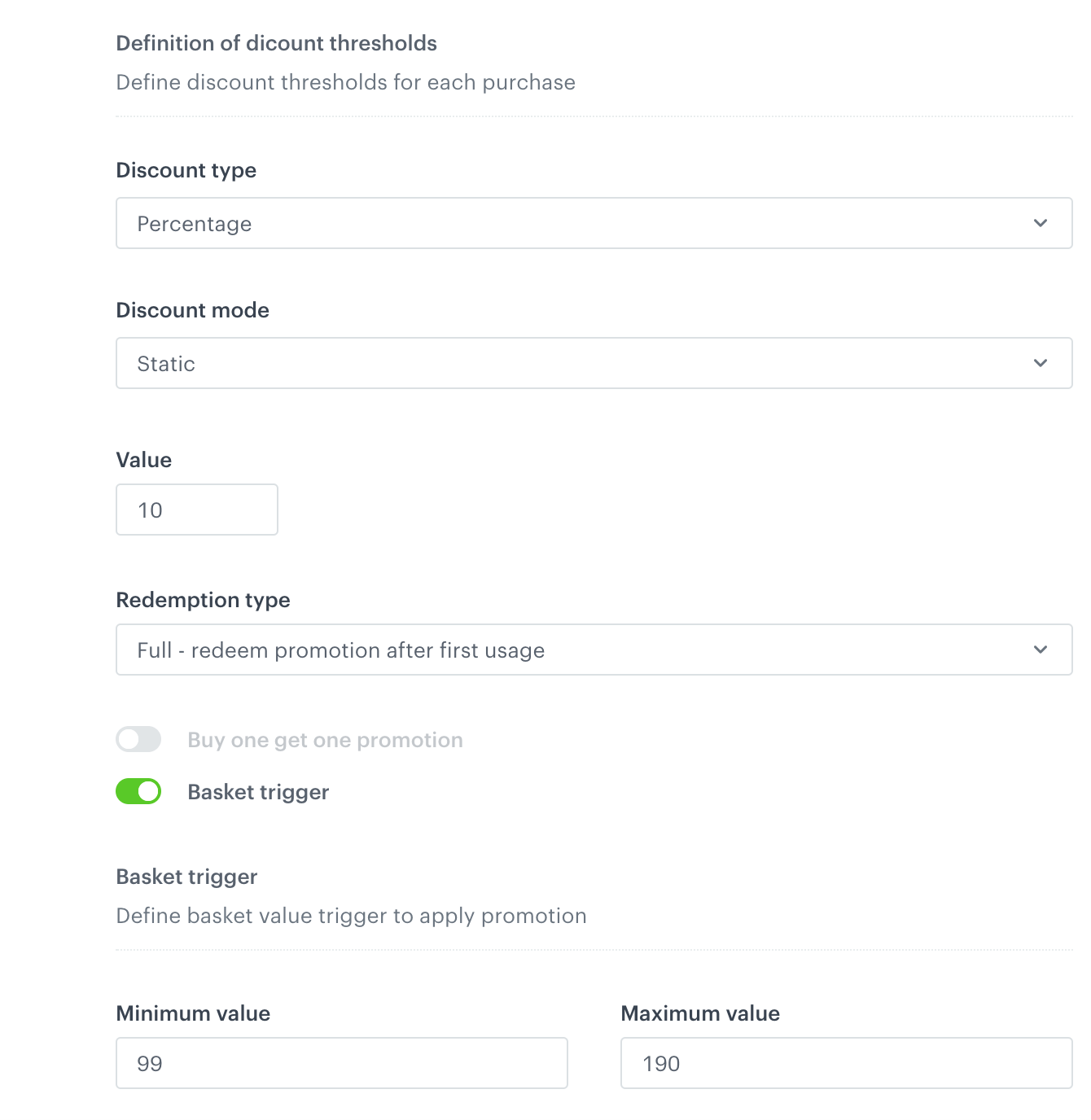Click the Basket trigger section heading
1091x1120 pixels.
(186, 877)
